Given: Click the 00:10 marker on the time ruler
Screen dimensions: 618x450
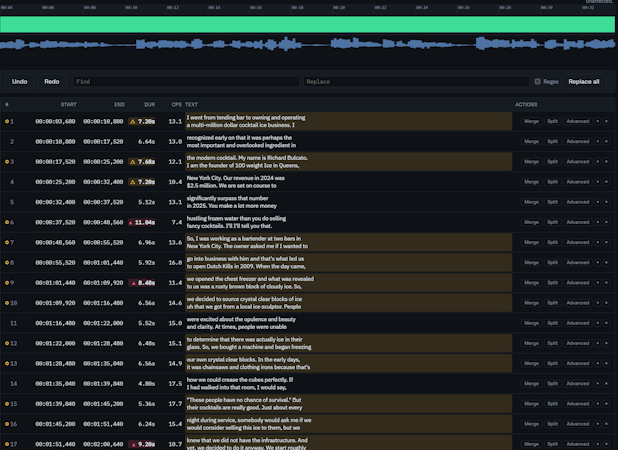Looking at the screenshot, I should pos(131,7).
